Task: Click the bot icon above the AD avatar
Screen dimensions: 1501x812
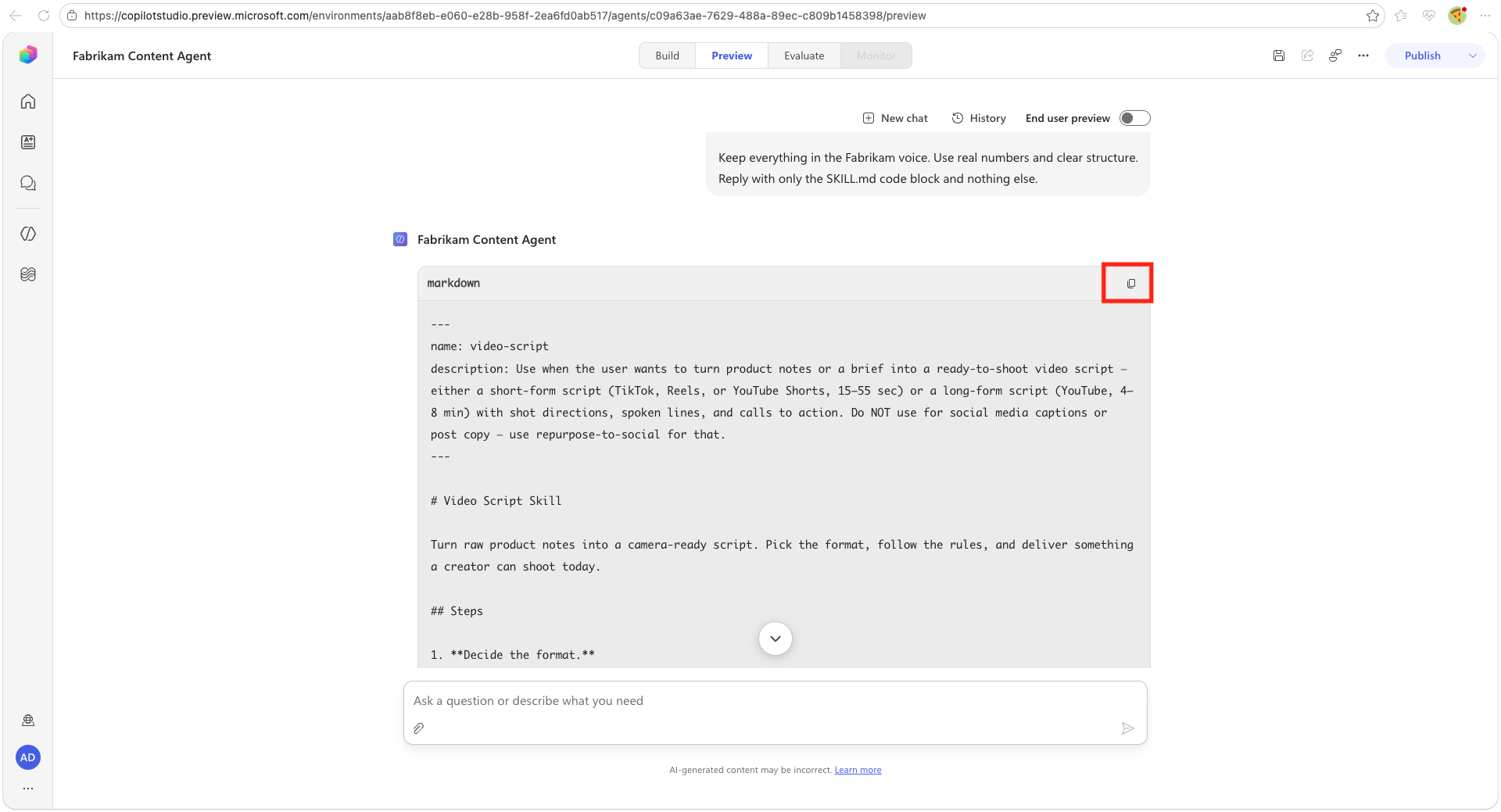Action: 28,720
